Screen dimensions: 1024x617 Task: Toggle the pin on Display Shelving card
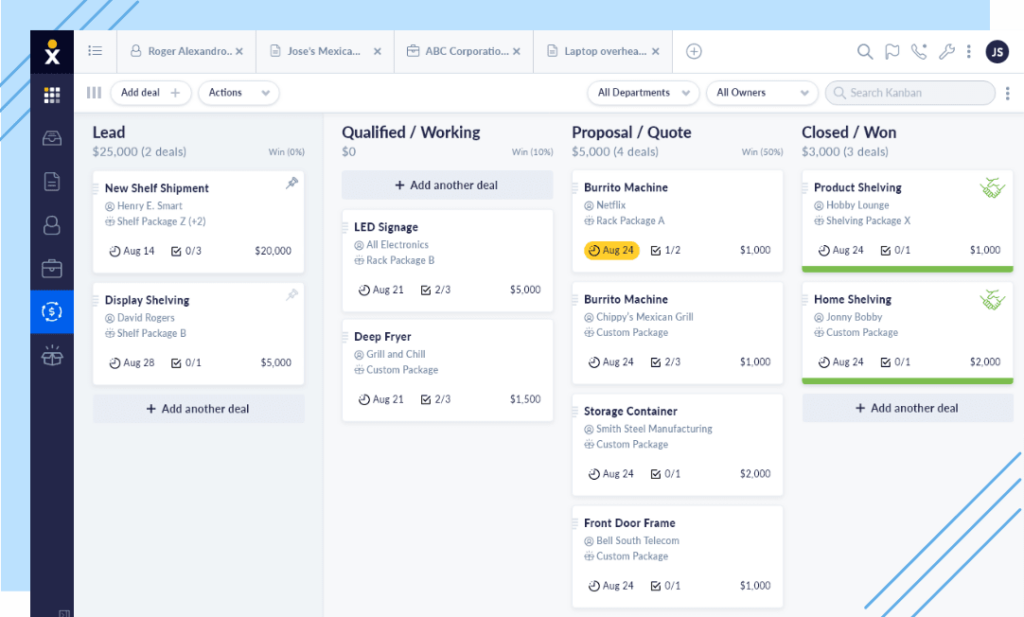click(x=292, y=296)
